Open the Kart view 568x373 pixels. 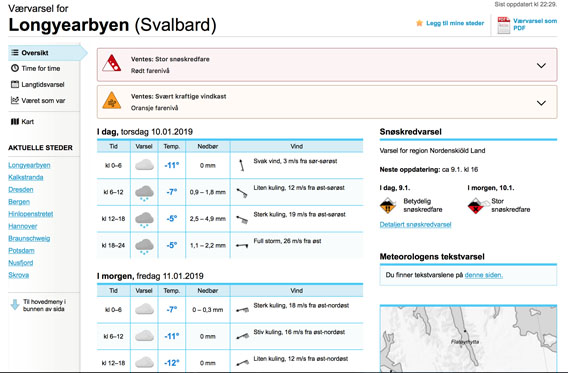[28, 122]
